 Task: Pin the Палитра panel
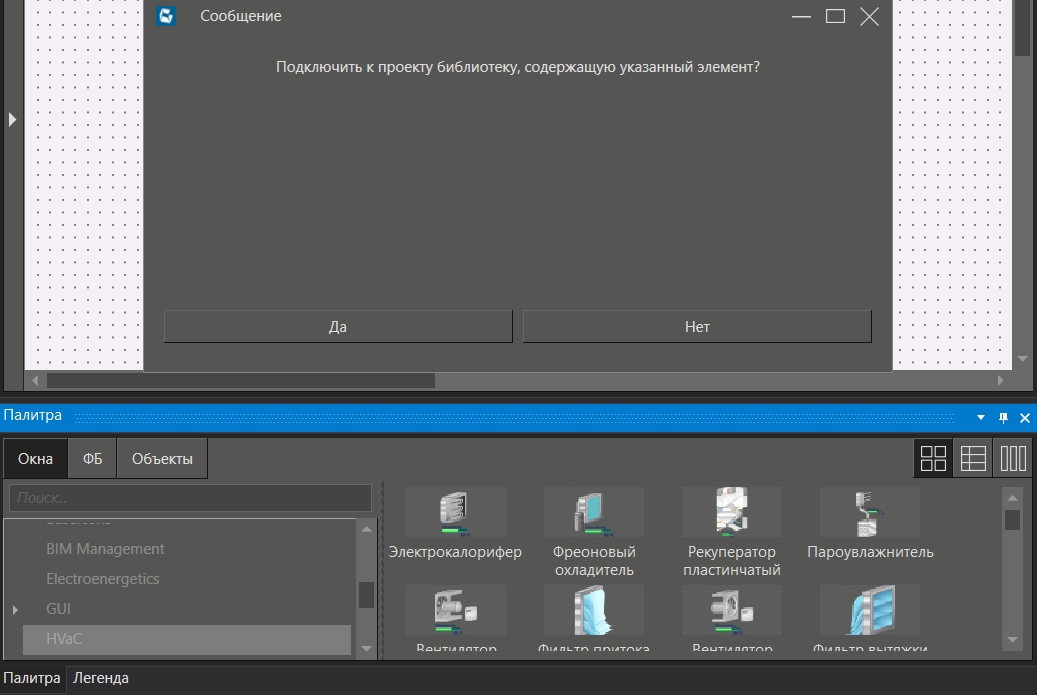click(1004, 417)
